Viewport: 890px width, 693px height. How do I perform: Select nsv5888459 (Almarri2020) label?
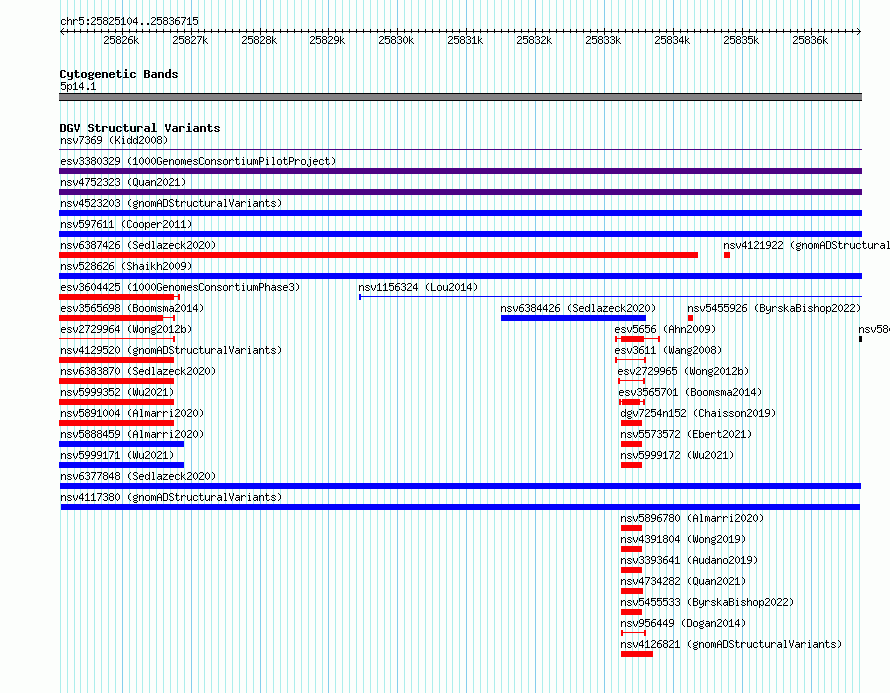132,434
